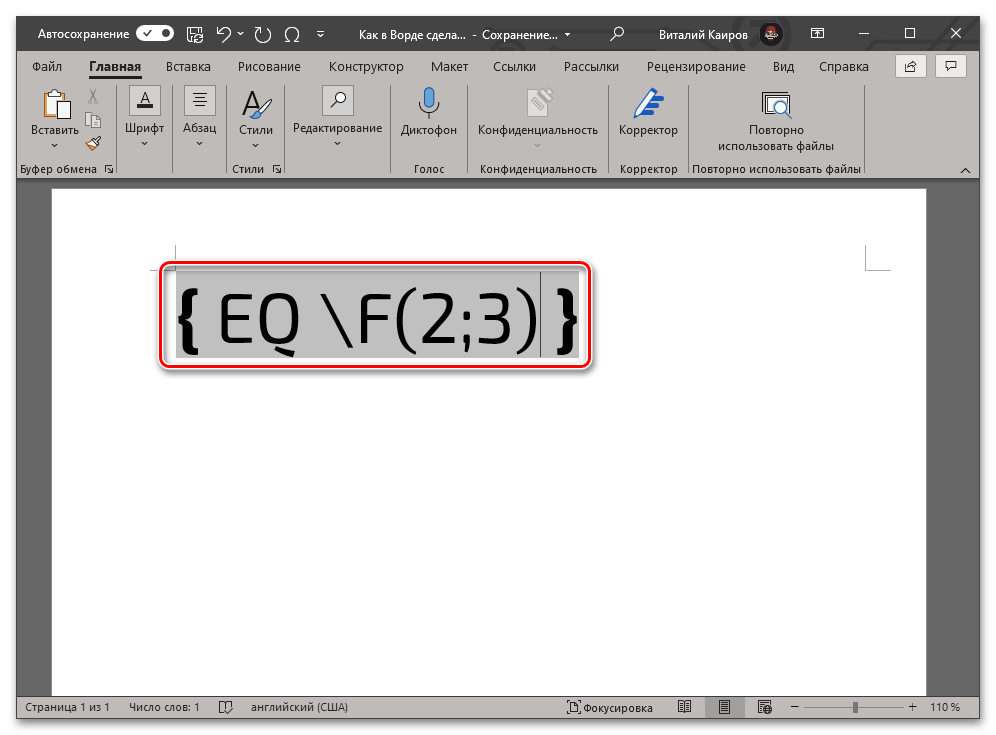996x735 pixels.
Task: Click the Число слов: 1 status entry
Action: [x=164, y=707]
